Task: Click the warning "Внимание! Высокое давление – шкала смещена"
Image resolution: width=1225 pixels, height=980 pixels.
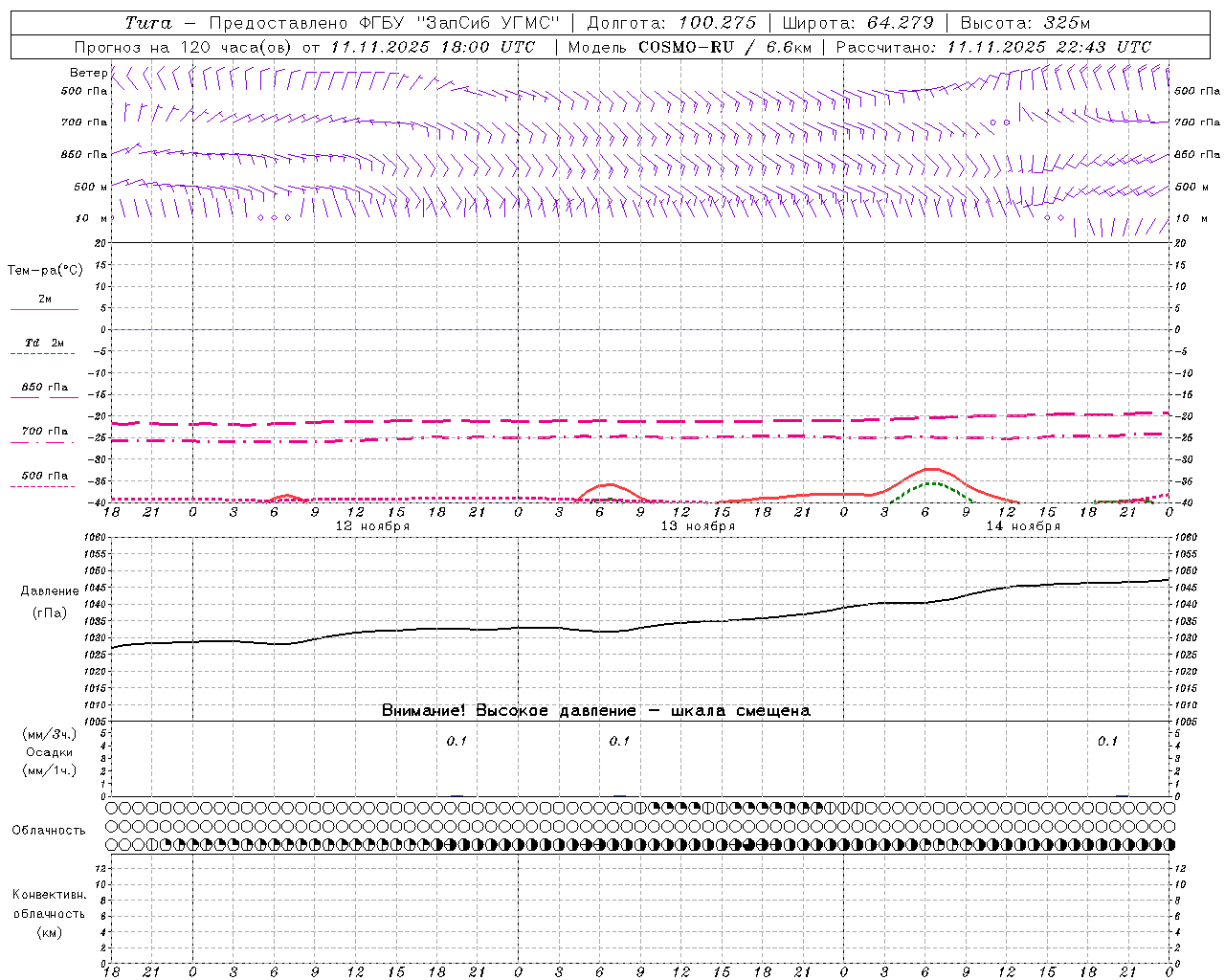Action: [595, 710]
